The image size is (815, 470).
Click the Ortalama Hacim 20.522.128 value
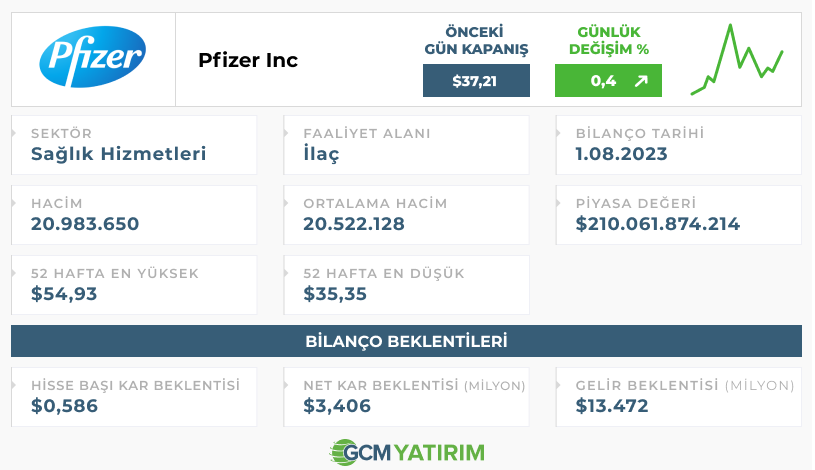tap(354, 224)
